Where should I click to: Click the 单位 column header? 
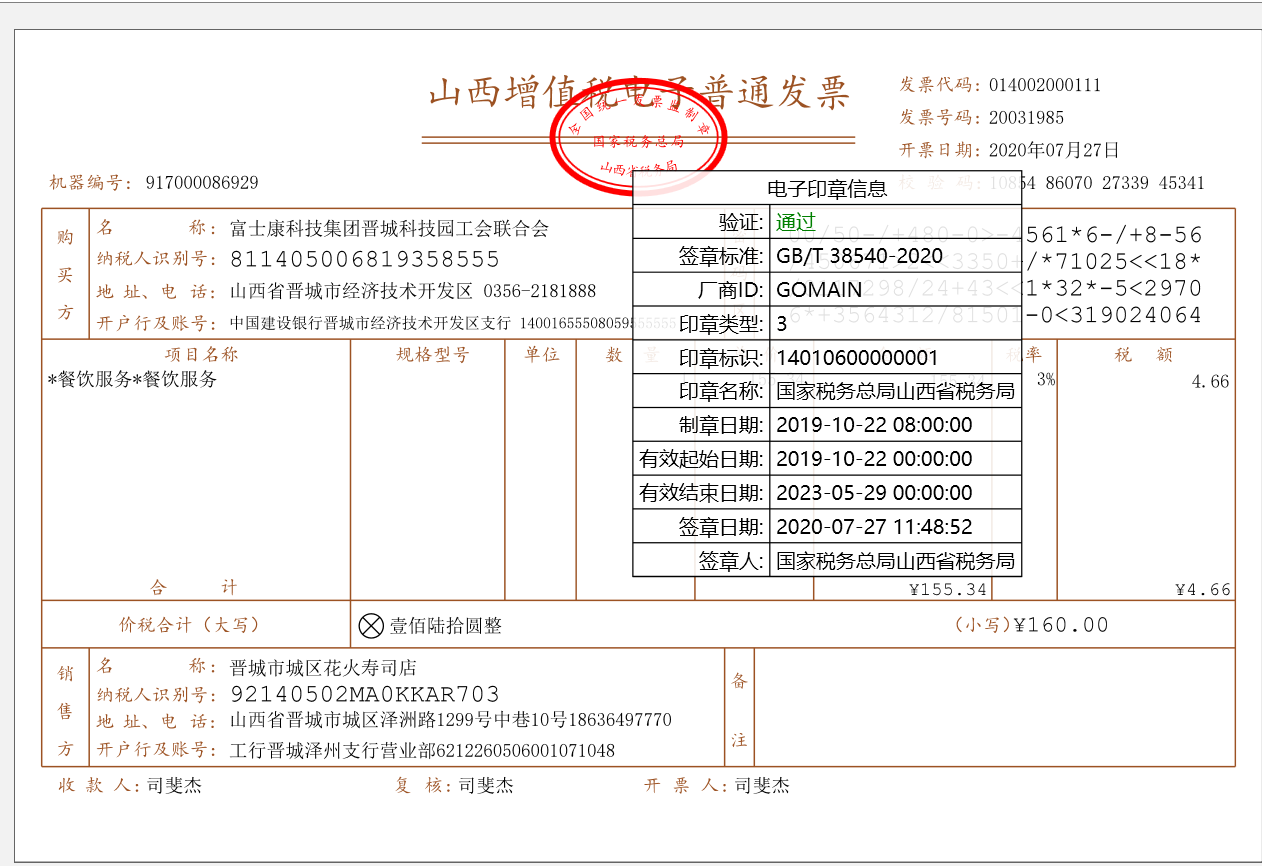(542, 355)
